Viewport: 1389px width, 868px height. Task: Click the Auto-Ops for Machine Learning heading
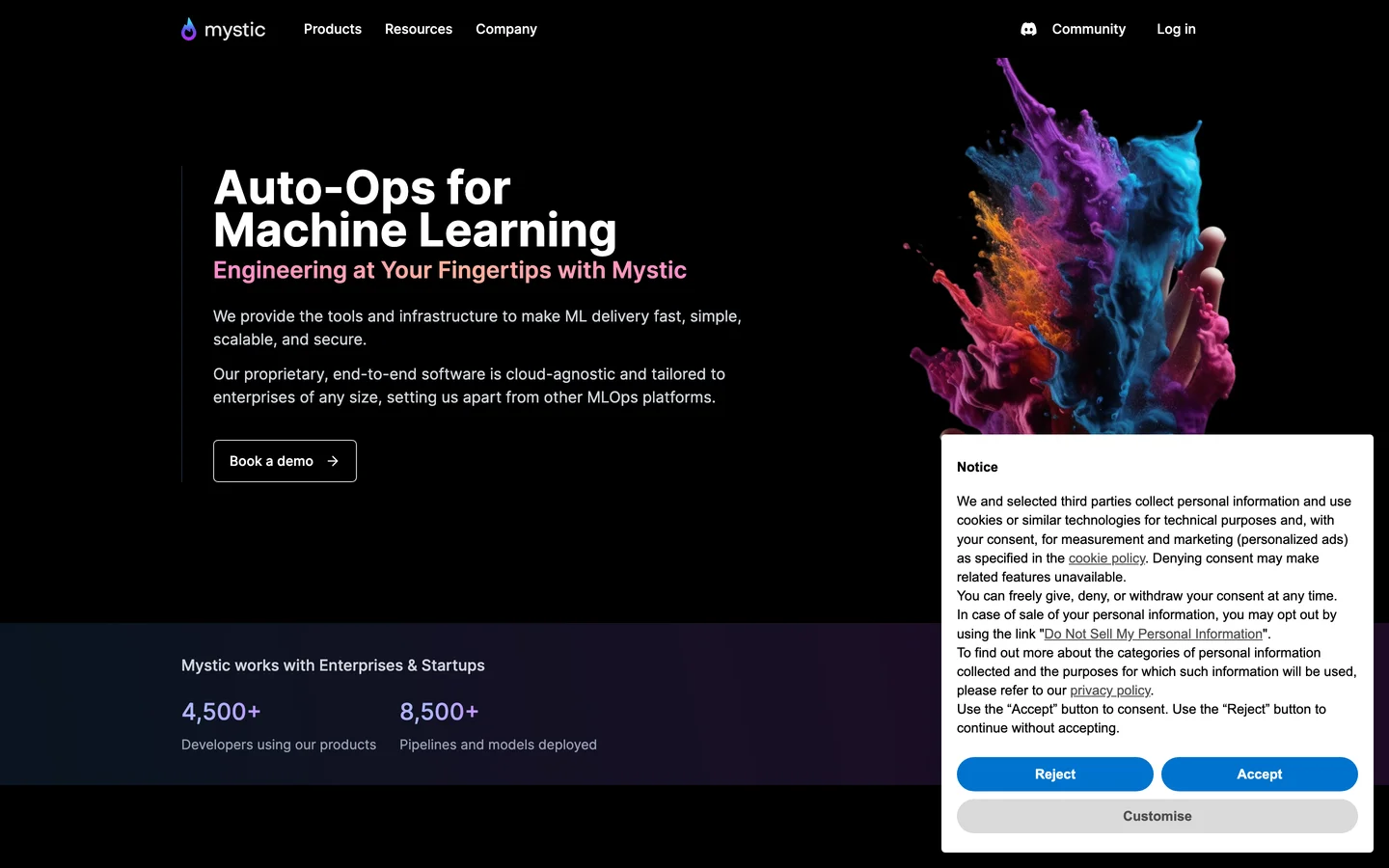[415, 208]
